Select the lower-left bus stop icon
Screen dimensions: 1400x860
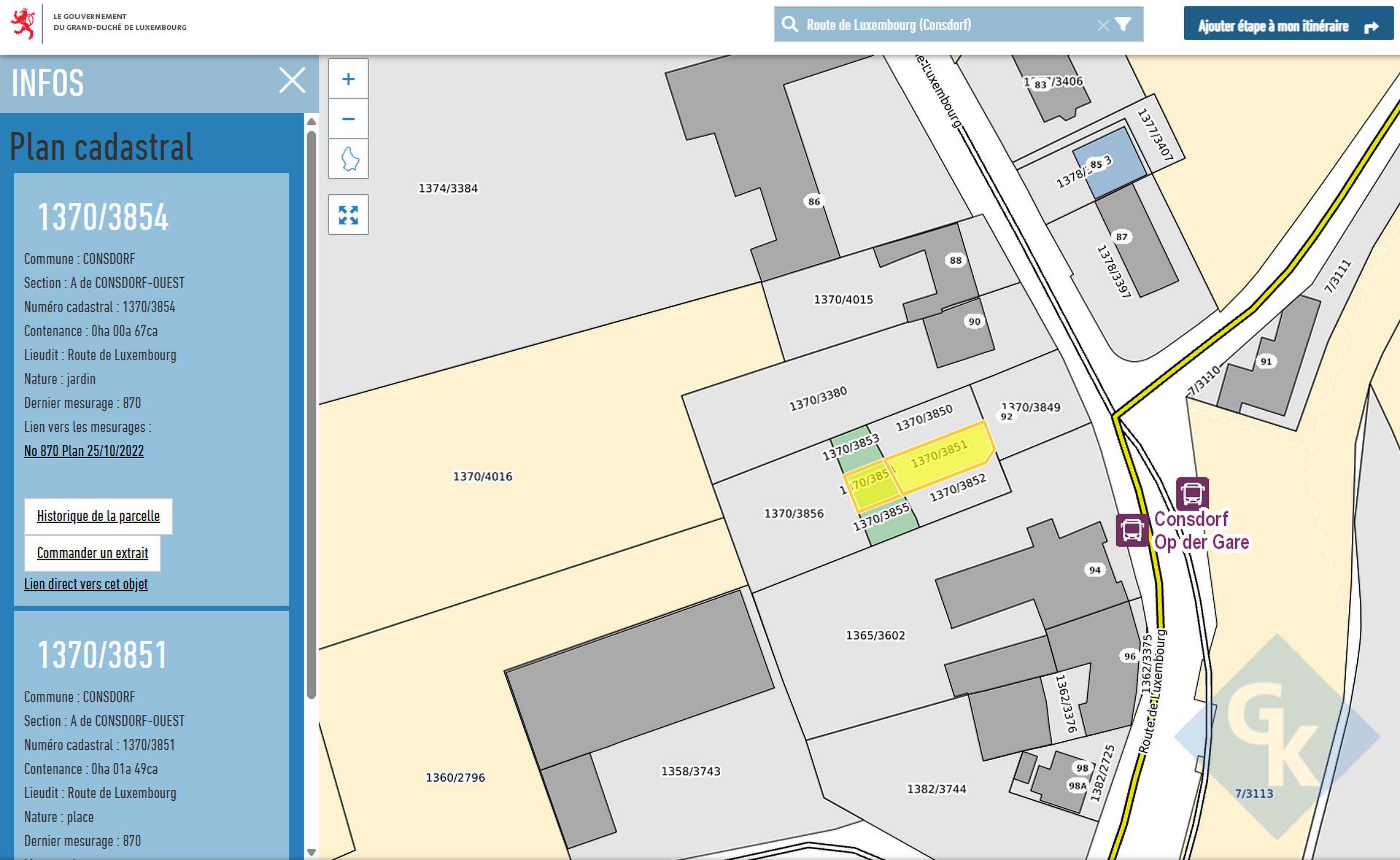point(1132,530)
